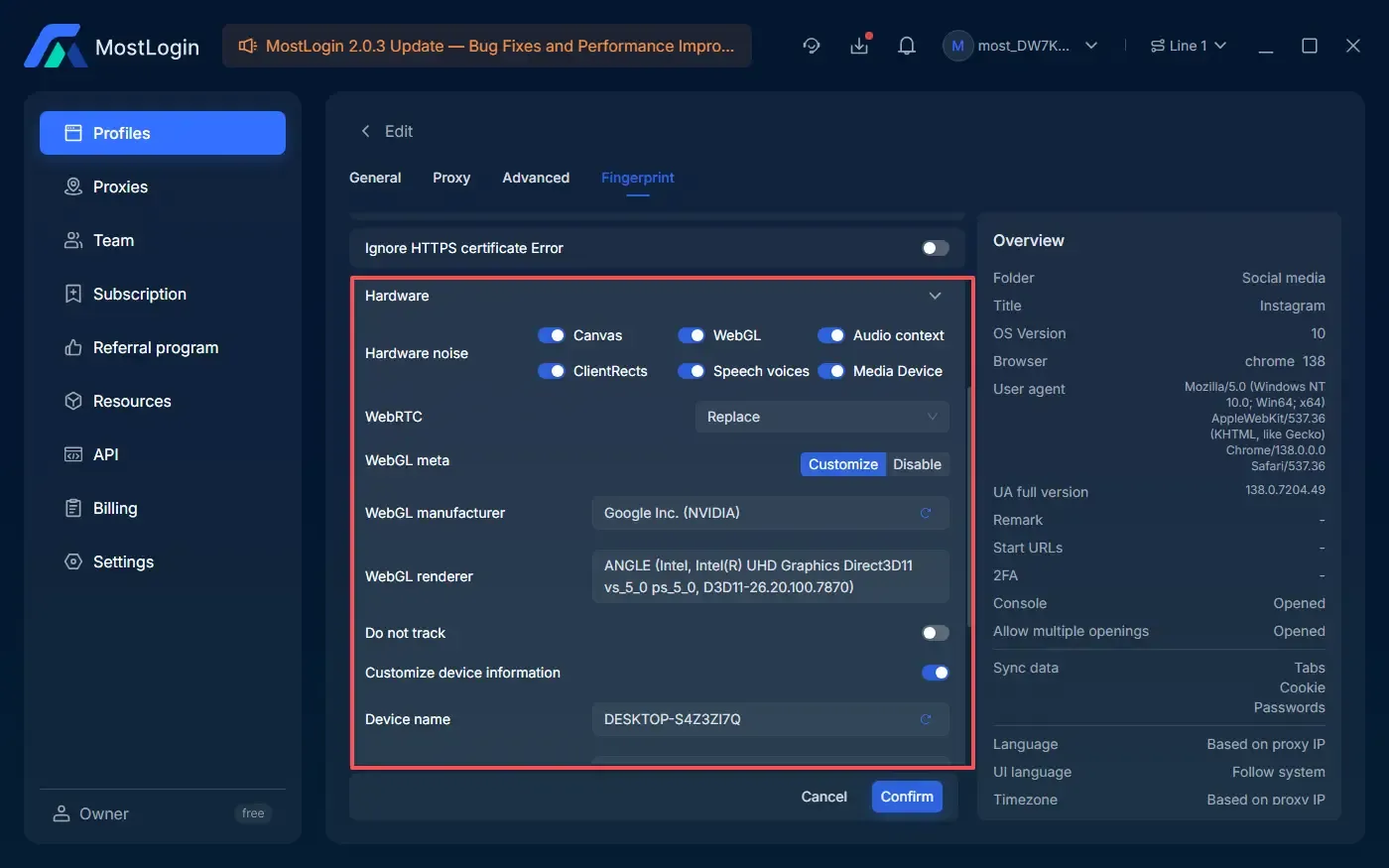Click the Cancel button
Screen dimensions: 1389x868
tap(824, 797)
